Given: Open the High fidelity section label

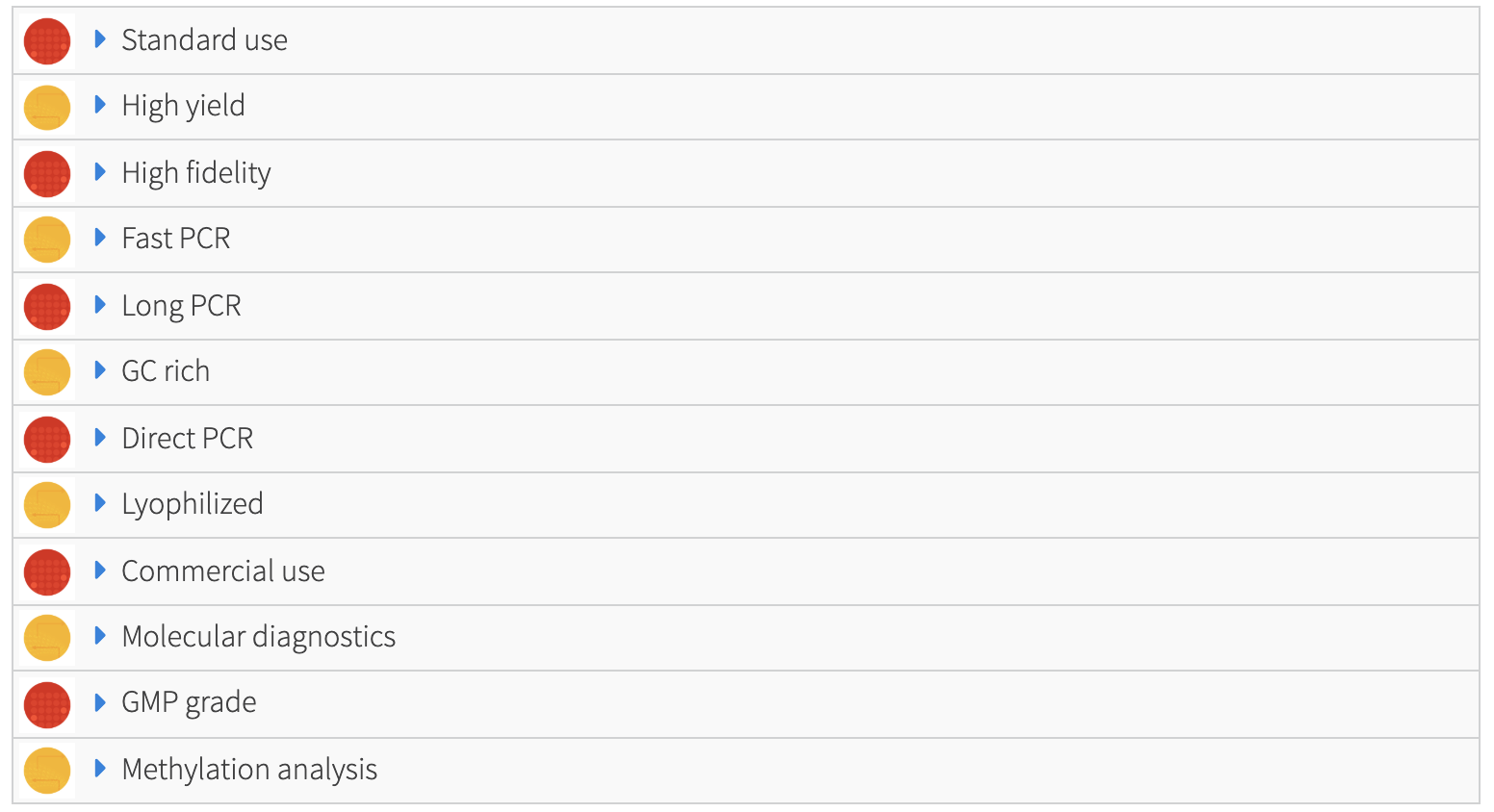Looking at the screenshot, I should [196, 173].
